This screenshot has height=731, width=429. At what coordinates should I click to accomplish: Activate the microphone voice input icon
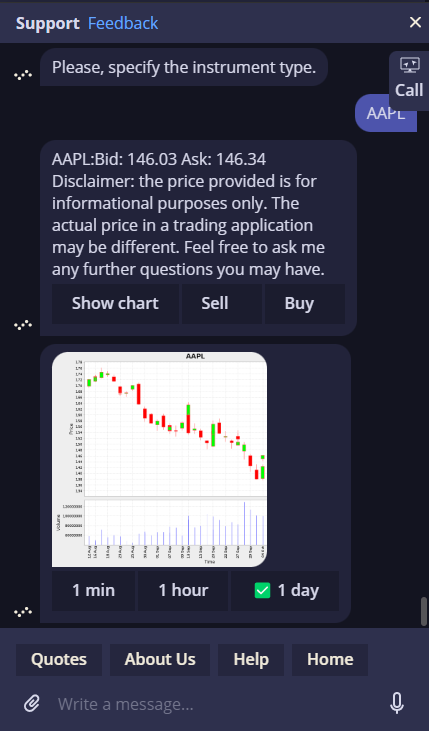[x=397, y=703]
